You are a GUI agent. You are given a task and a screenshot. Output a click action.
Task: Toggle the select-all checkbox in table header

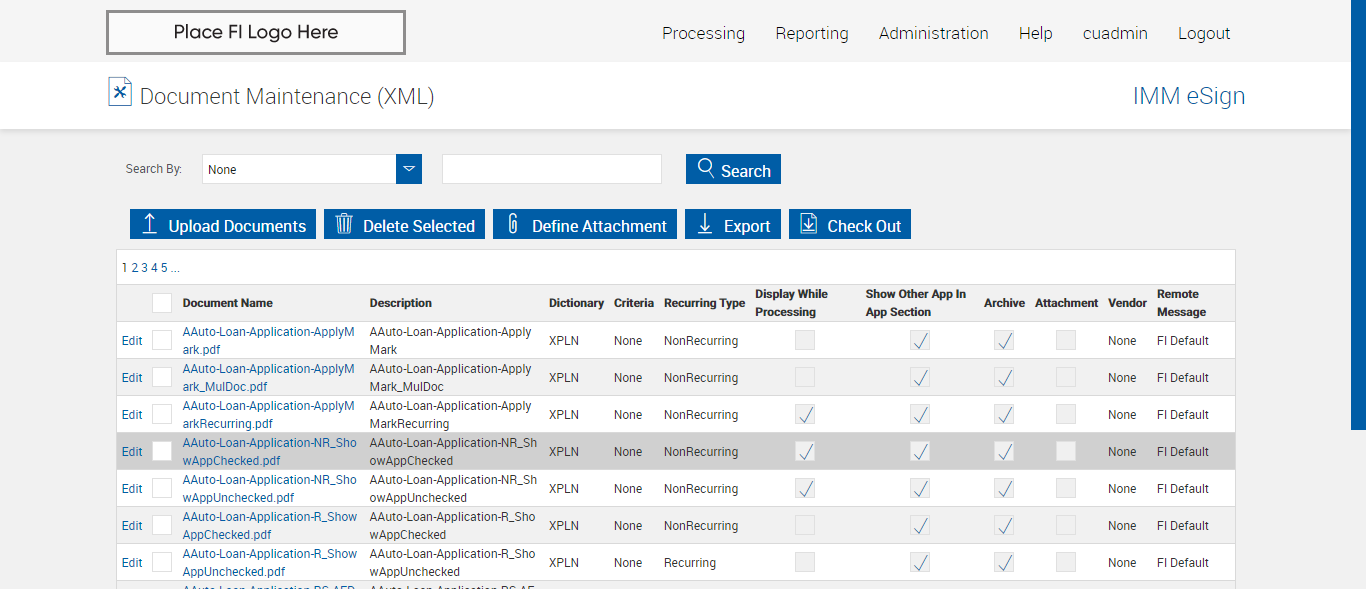(x=162, y=303)
